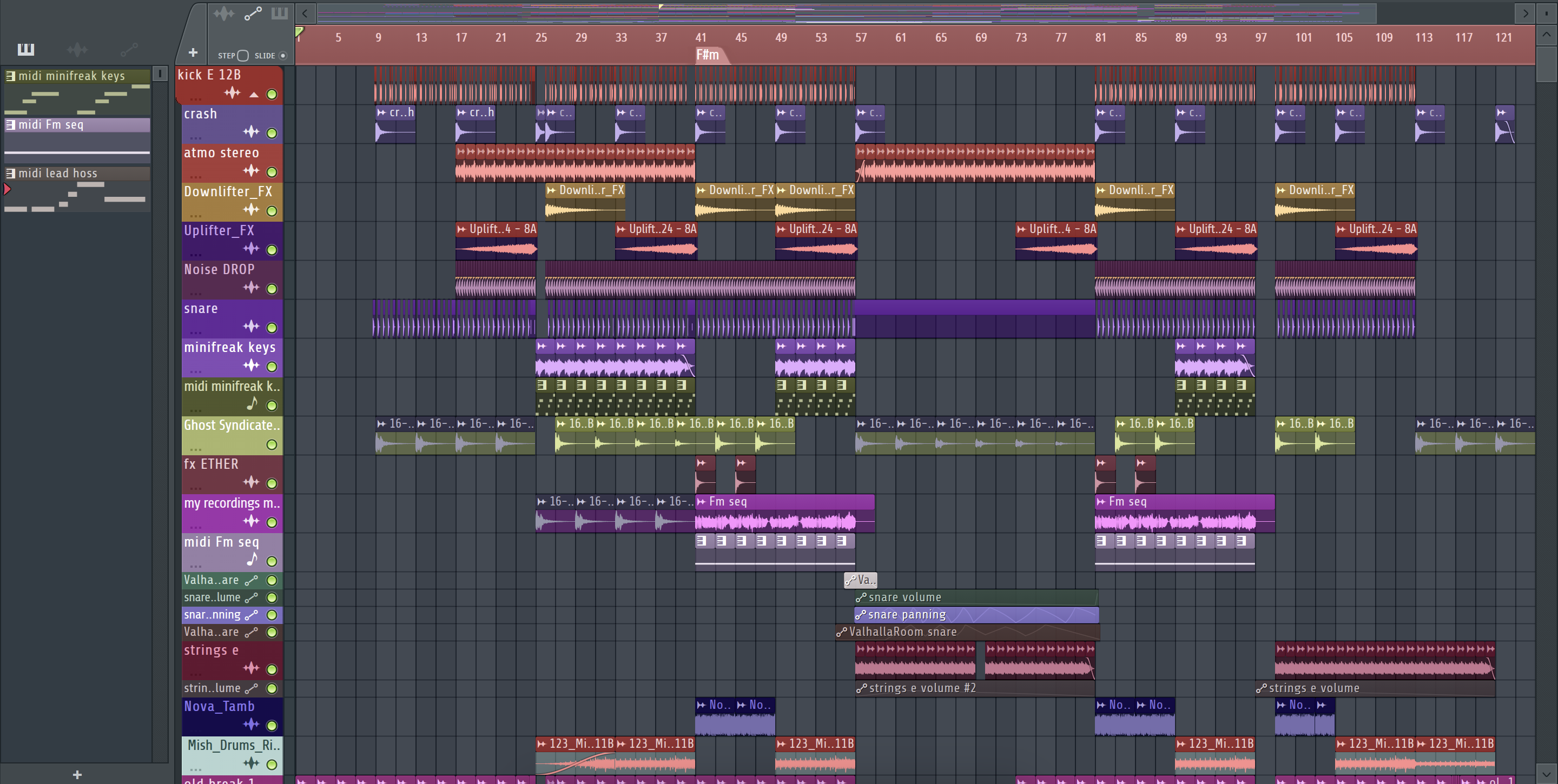The height and width of the screenshot is (784, 1558).
Task: Click the strings e track waveform icon
Action: pyautogui.click(x=251, y=668)
